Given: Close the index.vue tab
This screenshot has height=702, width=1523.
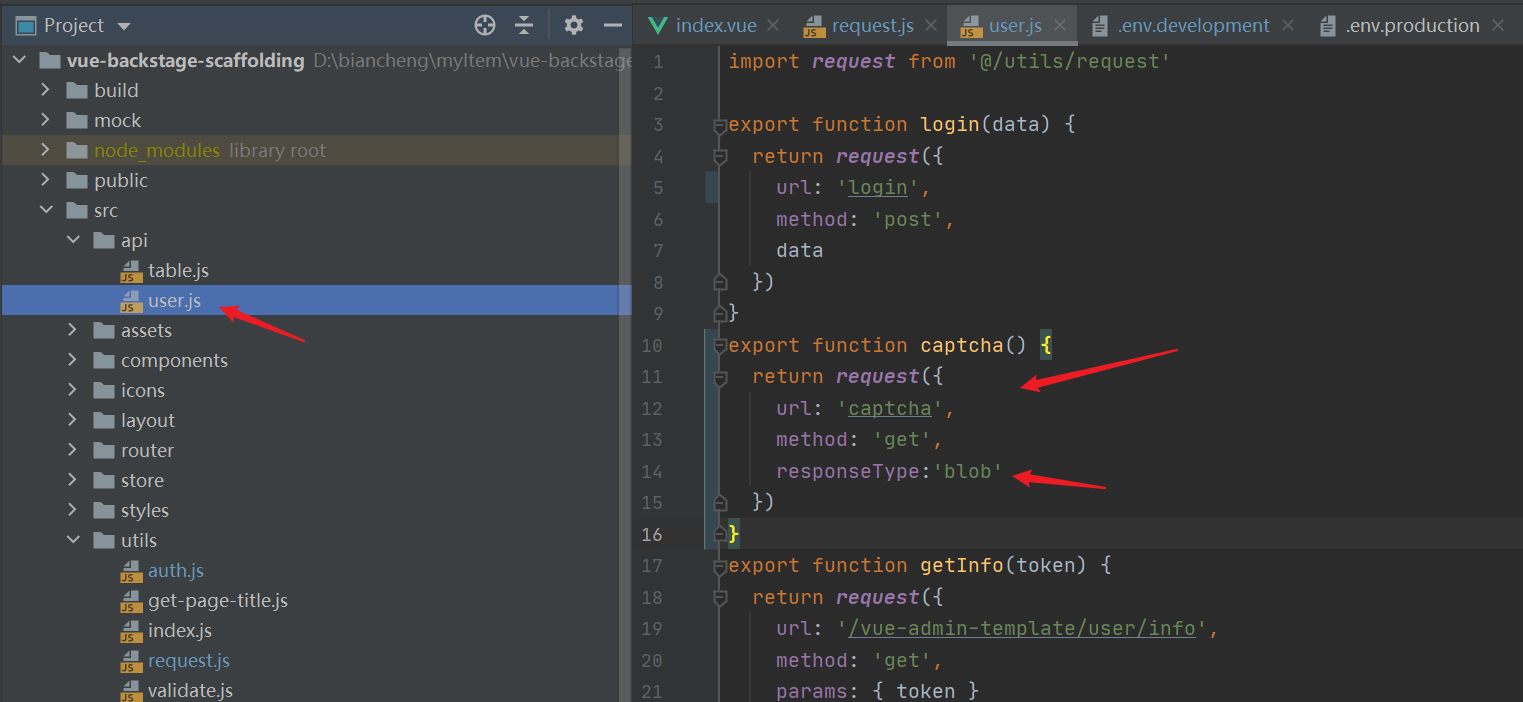Looking at the screenshot, I should coord(775,26).
